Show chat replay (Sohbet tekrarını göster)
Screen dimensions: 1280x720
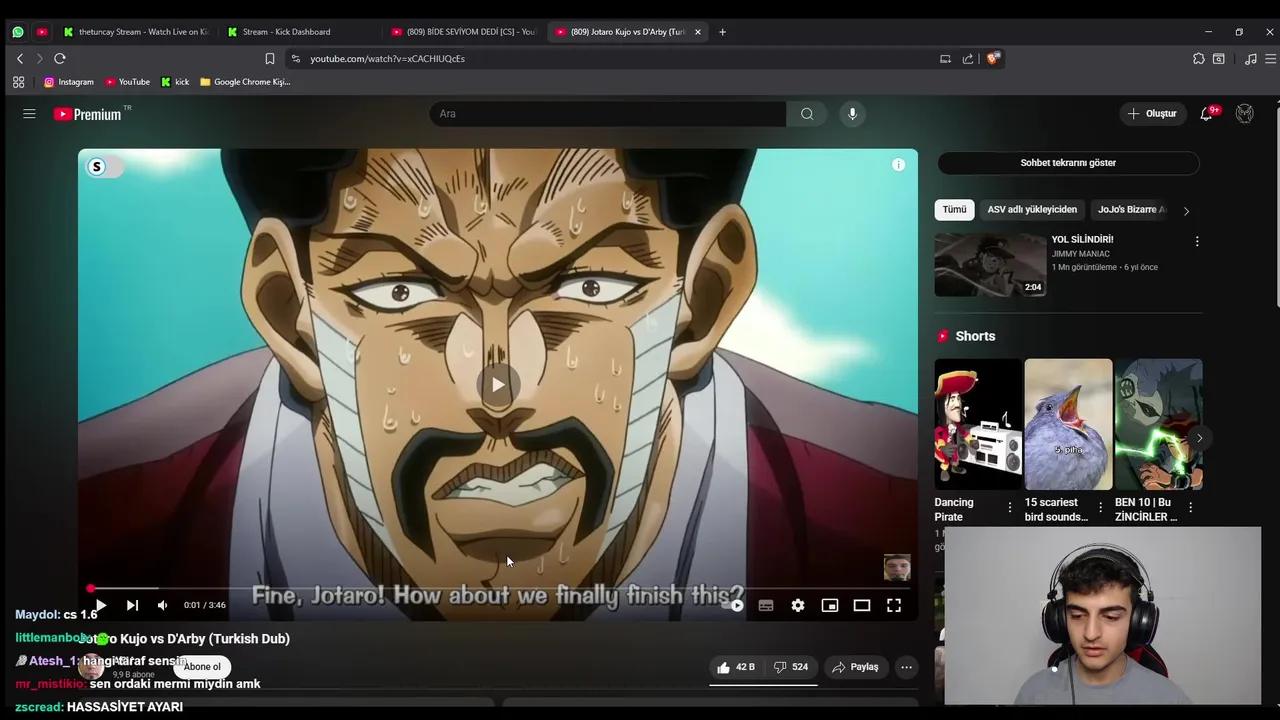[x=1068, y=163]
